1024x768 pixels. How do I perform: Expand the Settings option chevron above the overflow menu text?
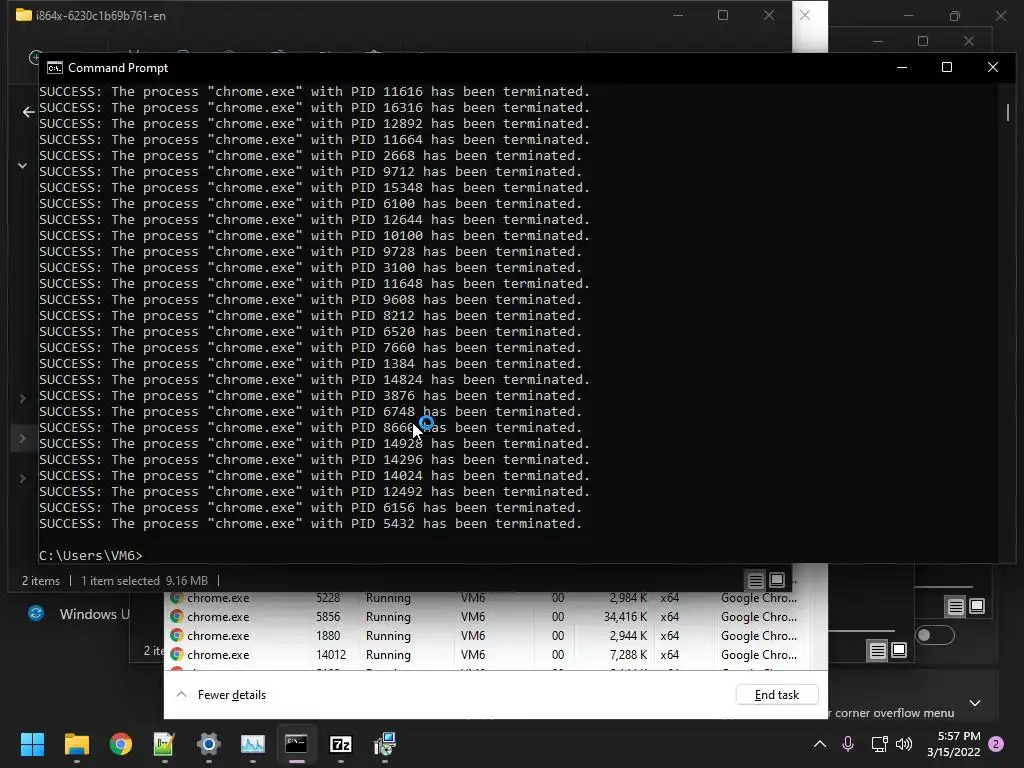975,703
